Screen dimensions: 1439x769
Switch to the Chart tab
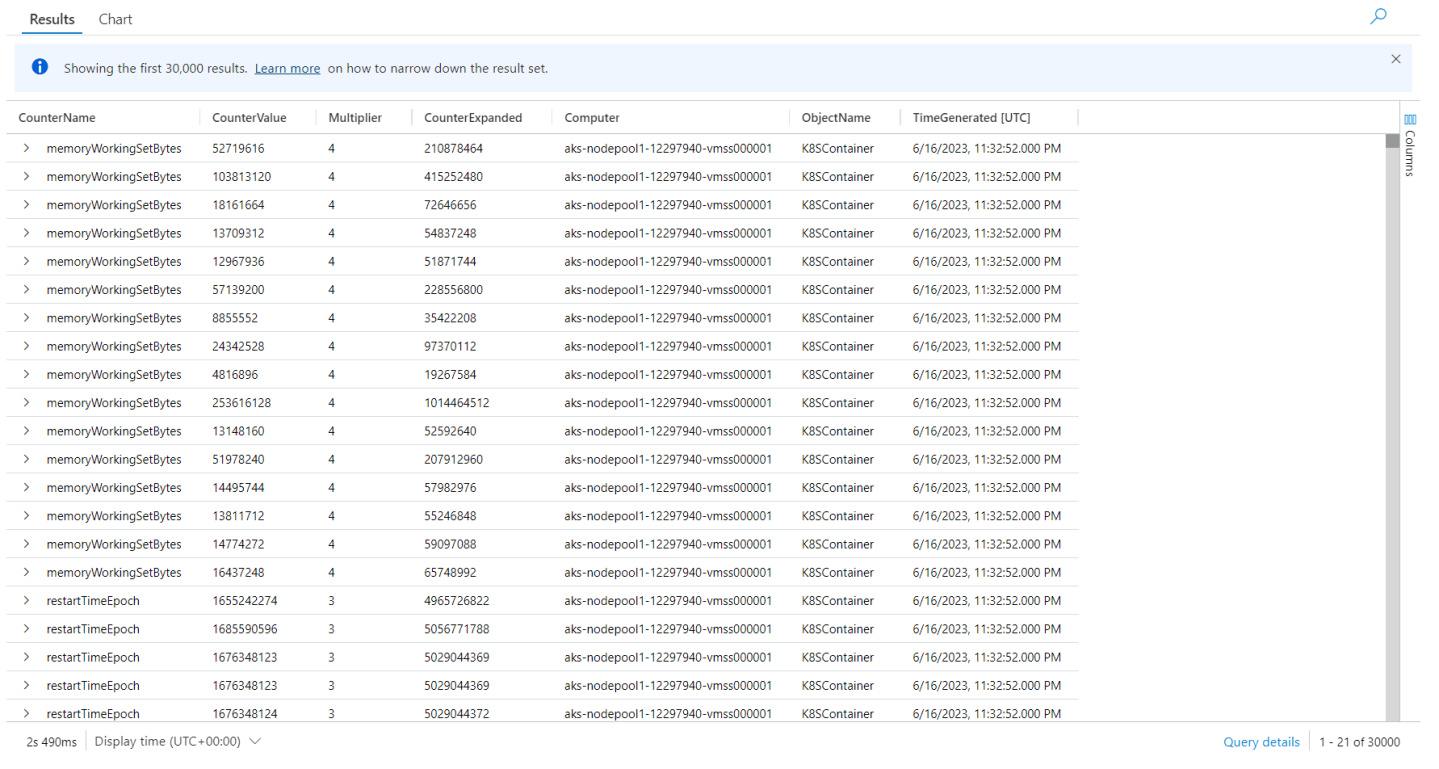coord(116,19)
